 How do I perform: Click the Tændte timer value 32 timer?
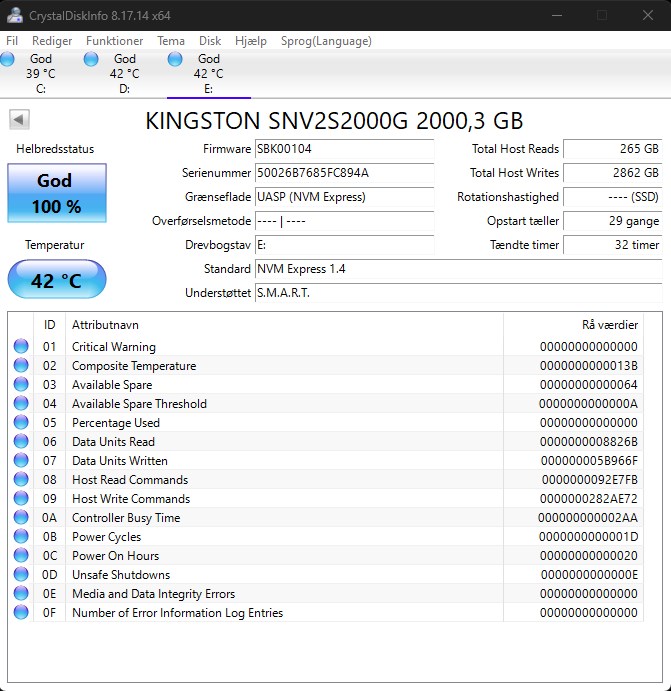[x=612, y=245]
